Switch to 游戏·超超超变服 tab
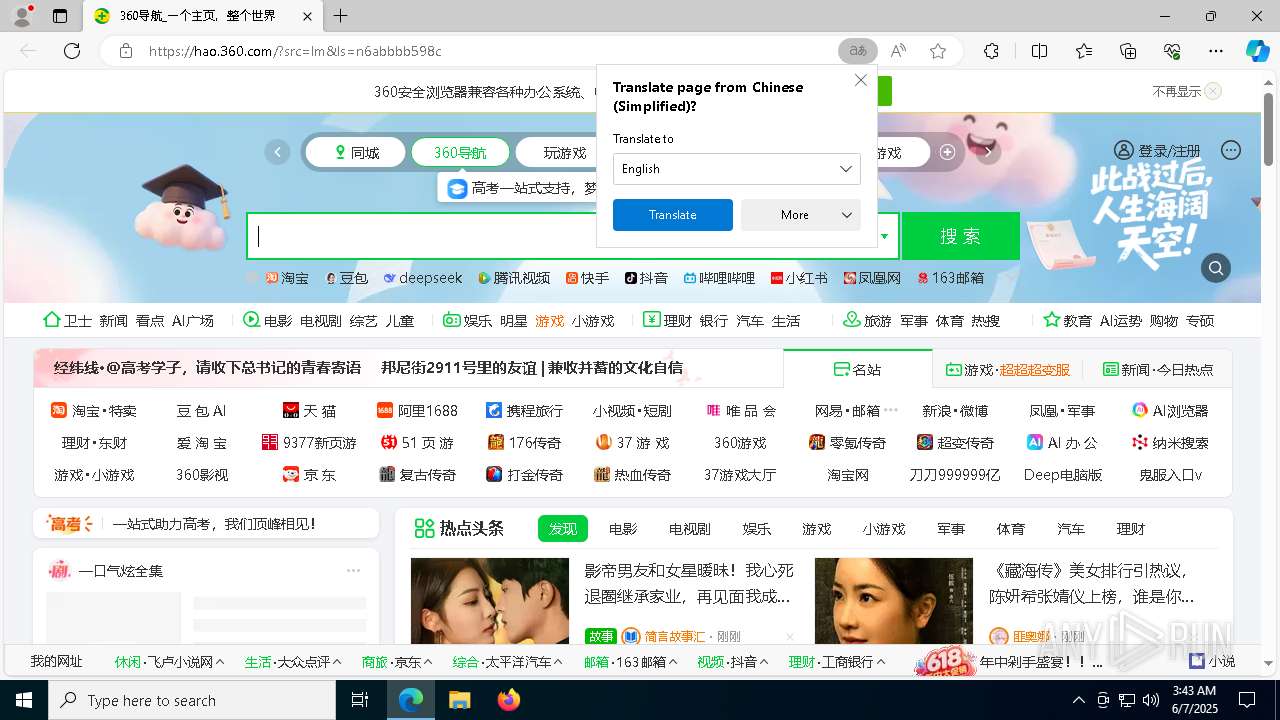The height and width of the screenshot is (720, 1280). click(1008, 369)
